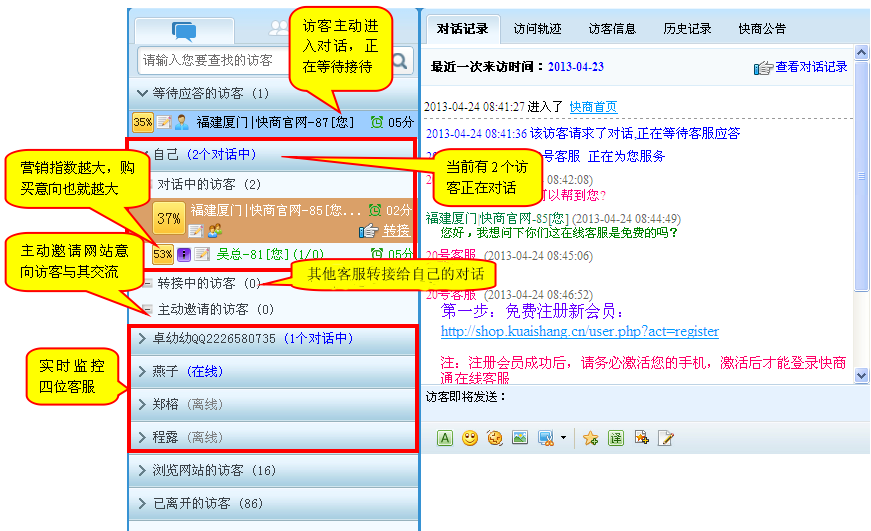871x531 pixels.
Task: Click the notepad with pencil icon
Action: click(x=666, y=438)
